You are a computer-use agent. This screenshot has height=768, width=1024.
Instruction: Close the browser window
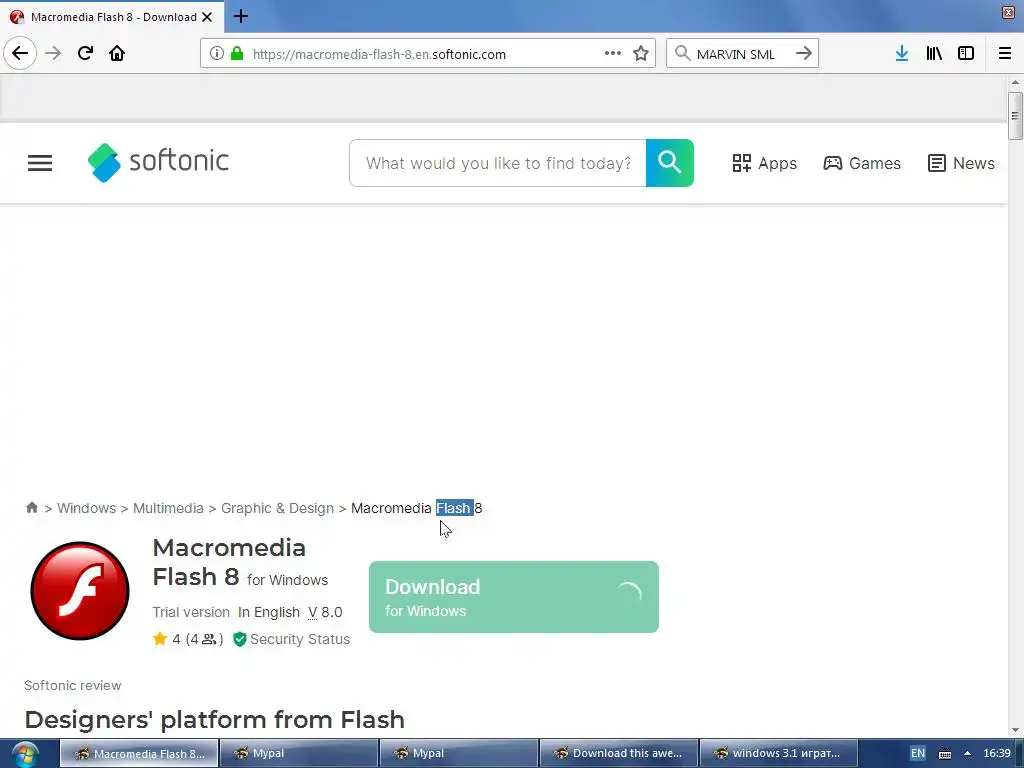(1008, 12)
